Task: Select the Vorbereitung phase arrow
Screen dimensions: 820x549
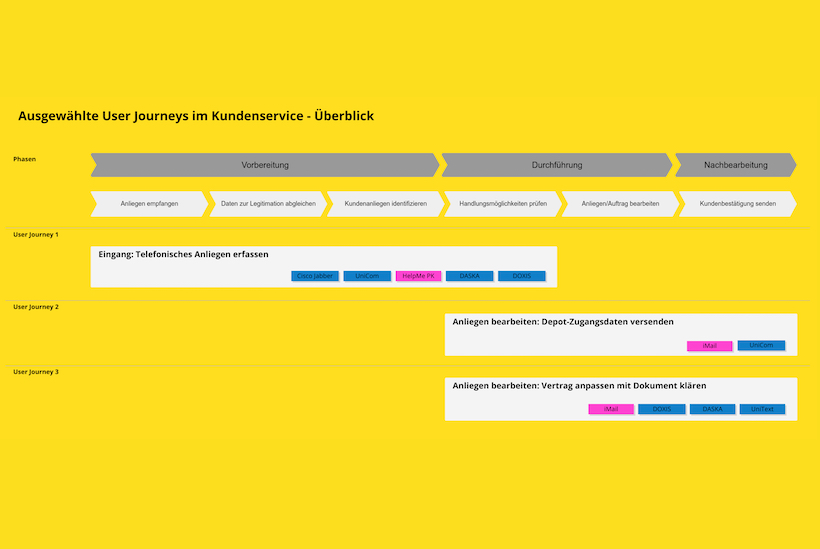Action: 265,165
